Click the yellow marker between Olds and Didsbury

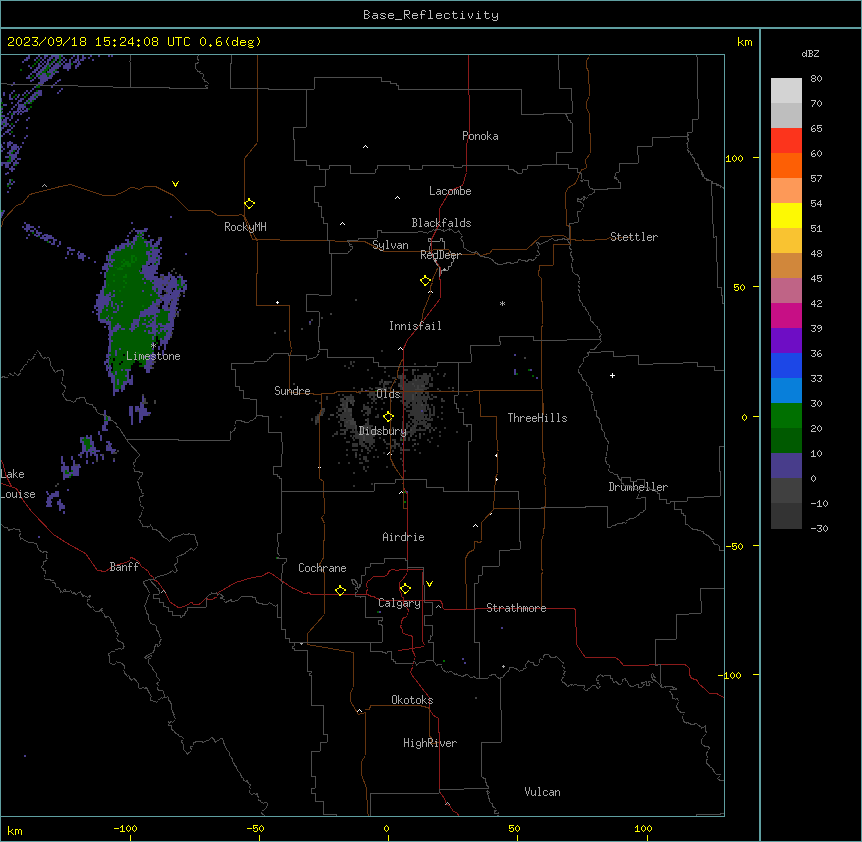tap(389, 417)
